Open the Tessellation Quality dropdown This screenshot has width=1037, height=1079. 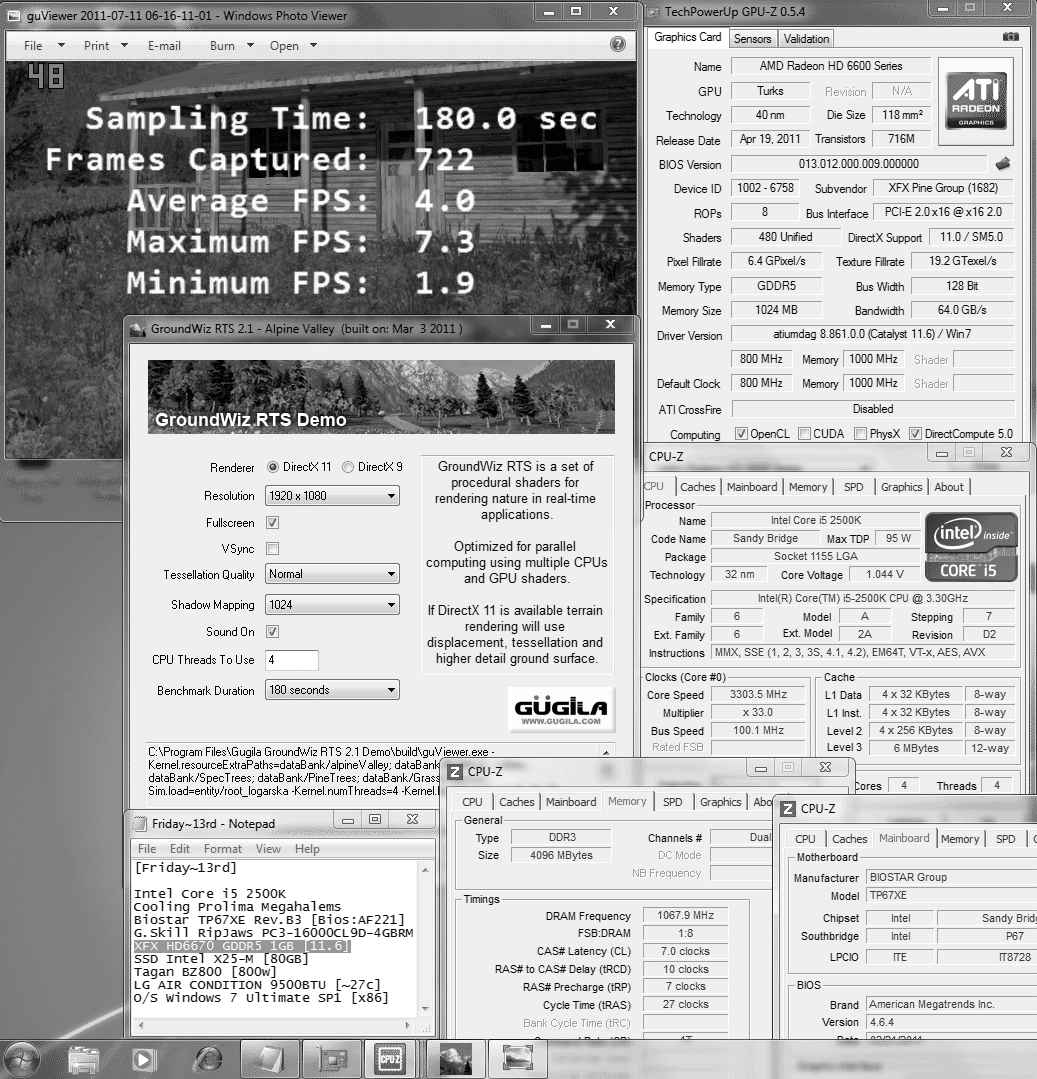[332, 574]
